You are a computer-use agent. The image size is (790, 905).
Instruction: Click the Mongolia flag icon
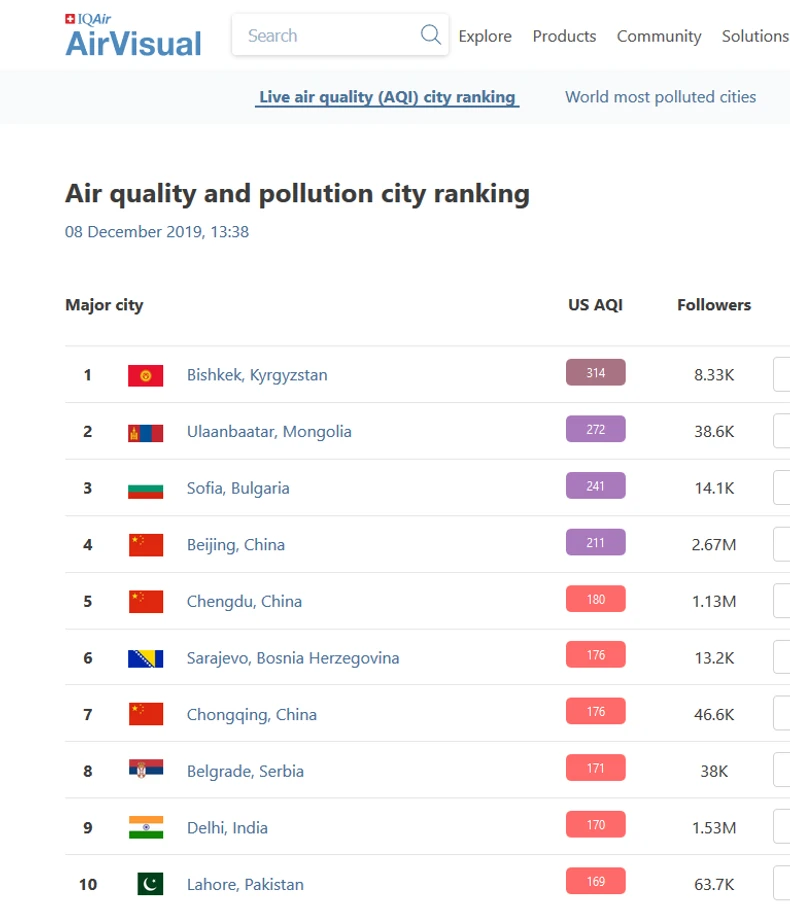[146, 432]
